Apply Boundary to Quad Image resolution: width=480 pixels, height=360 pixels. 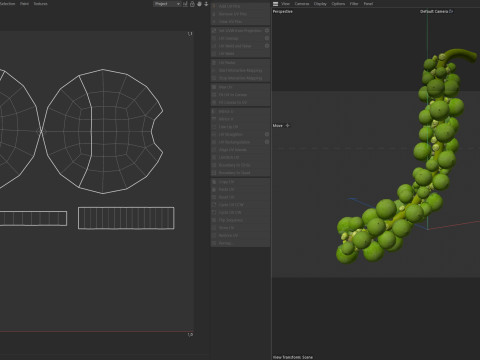coord(240,173)
